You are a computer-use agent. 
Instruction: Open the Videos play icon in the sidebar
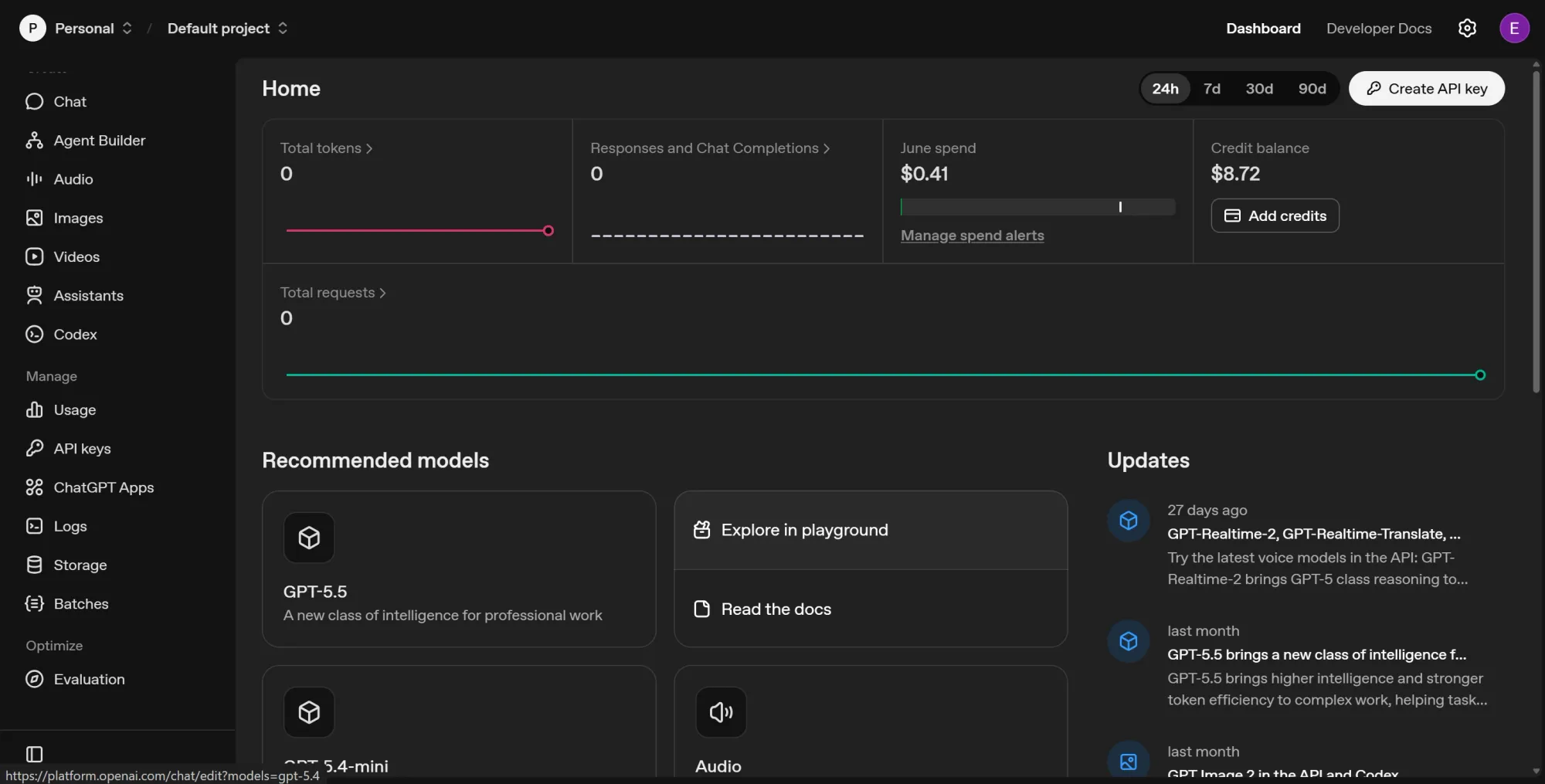click(x=34, y=256)
